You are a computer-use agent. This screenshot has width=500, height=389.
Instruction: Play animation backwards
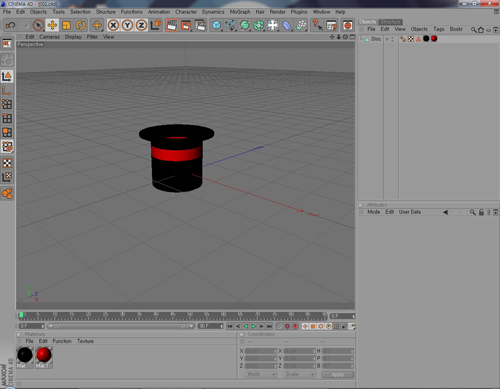point(246,326)
